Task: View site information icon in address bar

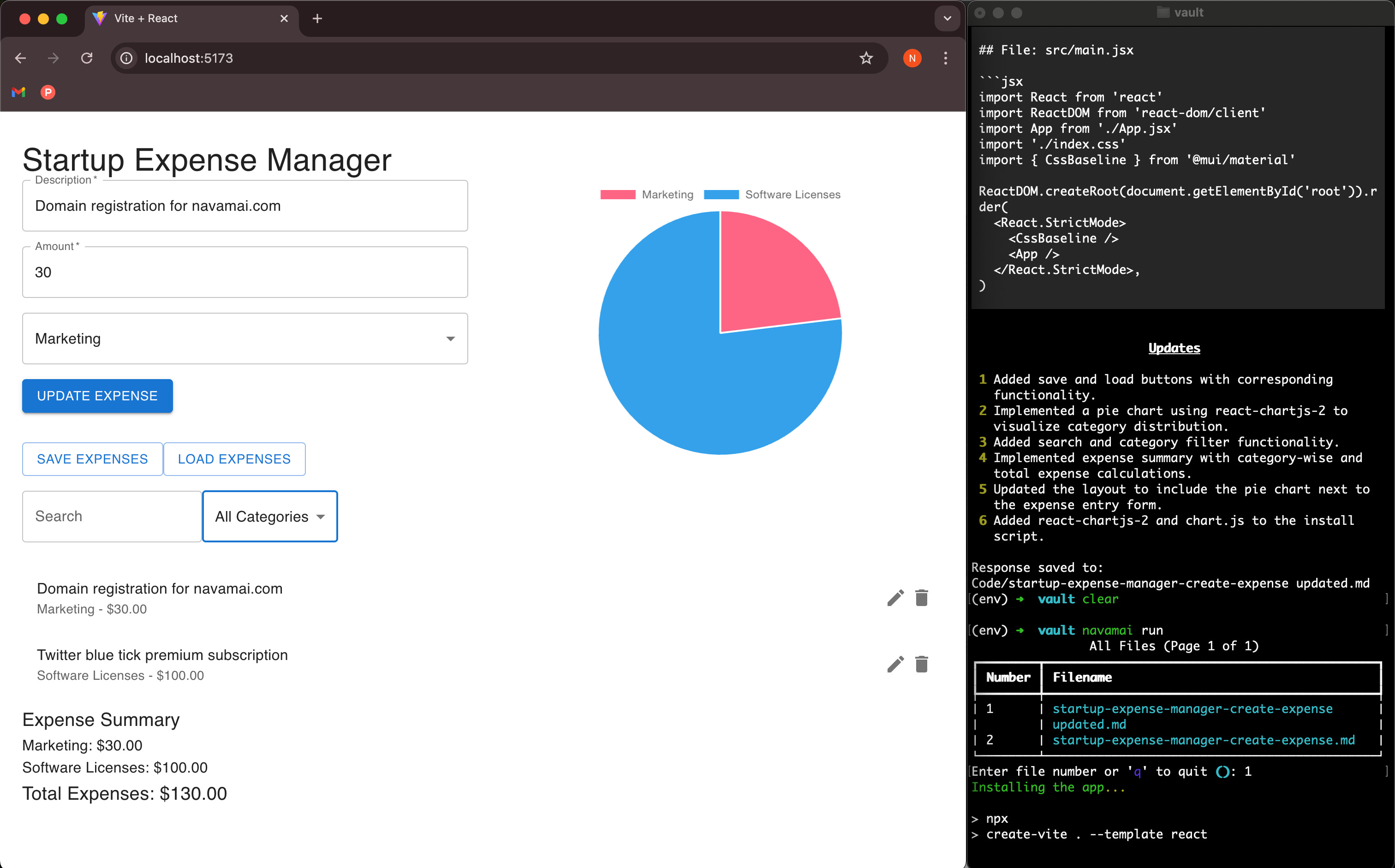Action: [x=126, y=58]
